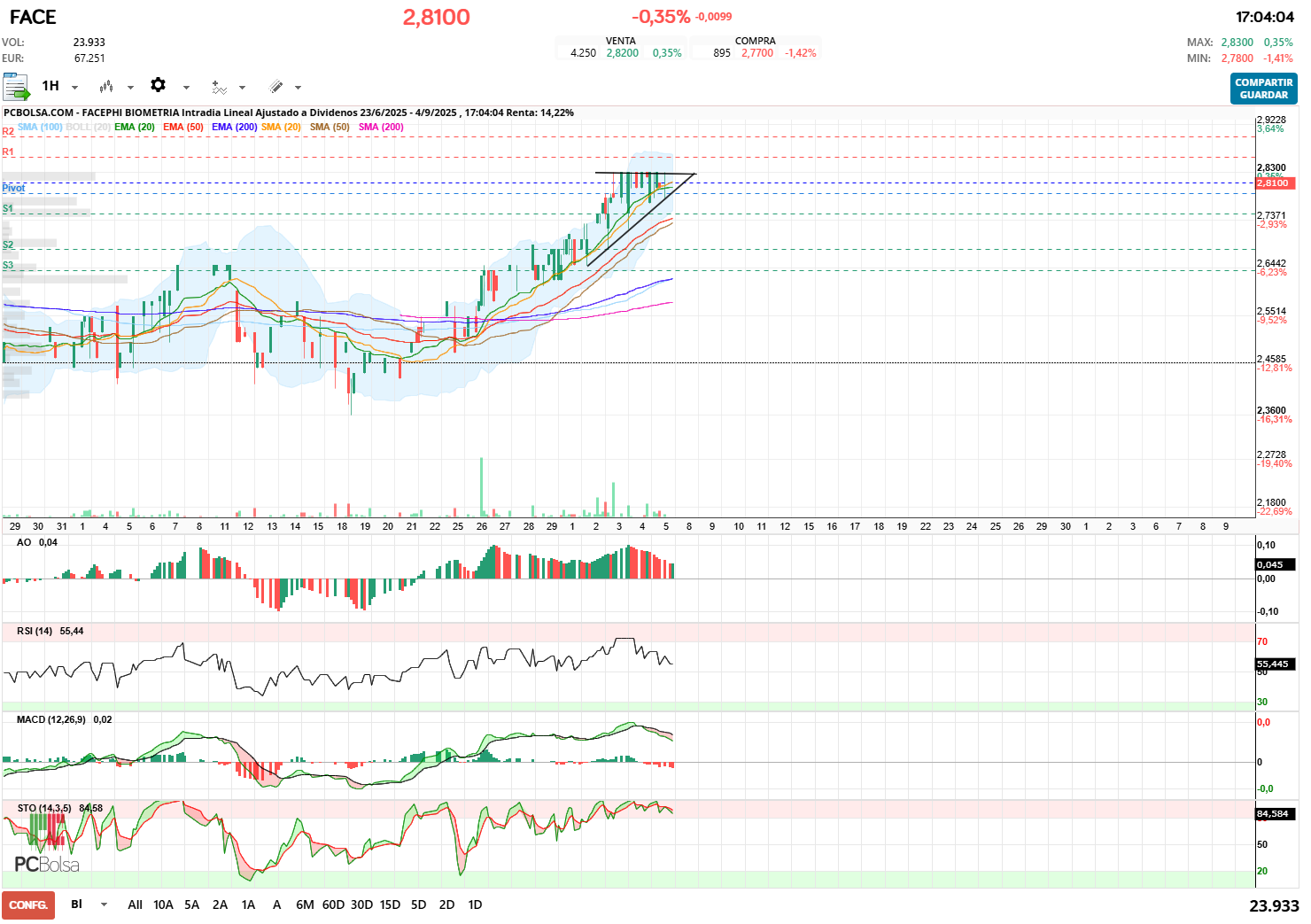Expand the chart type dropdown arrow
Screen dimensions: 1311x924
tap(130, 88)
